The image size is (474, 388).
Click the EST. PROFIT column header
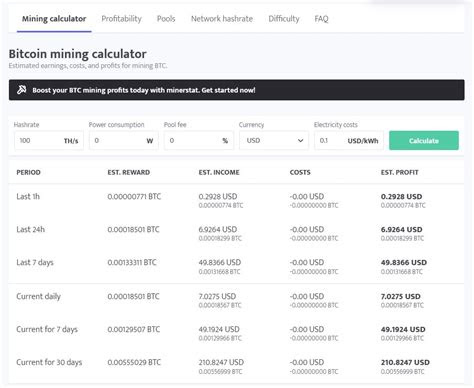[399, 172]
